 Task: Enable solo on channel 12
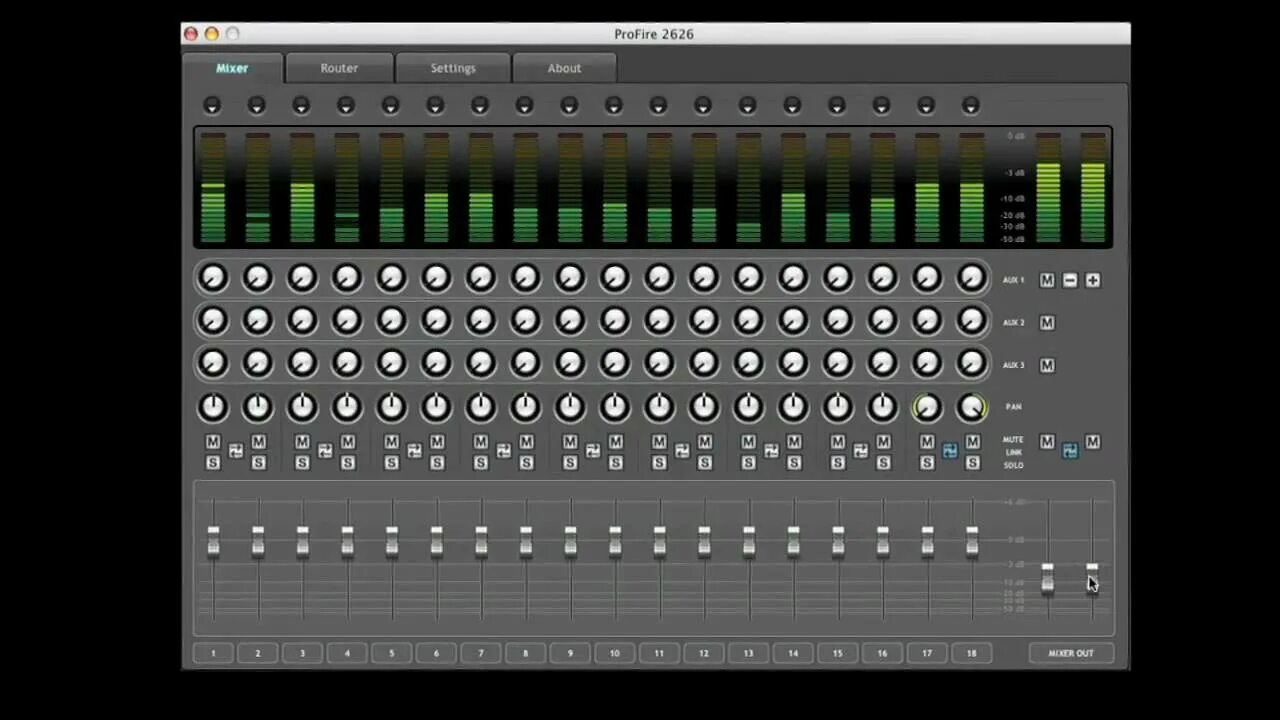coord(703,462)
